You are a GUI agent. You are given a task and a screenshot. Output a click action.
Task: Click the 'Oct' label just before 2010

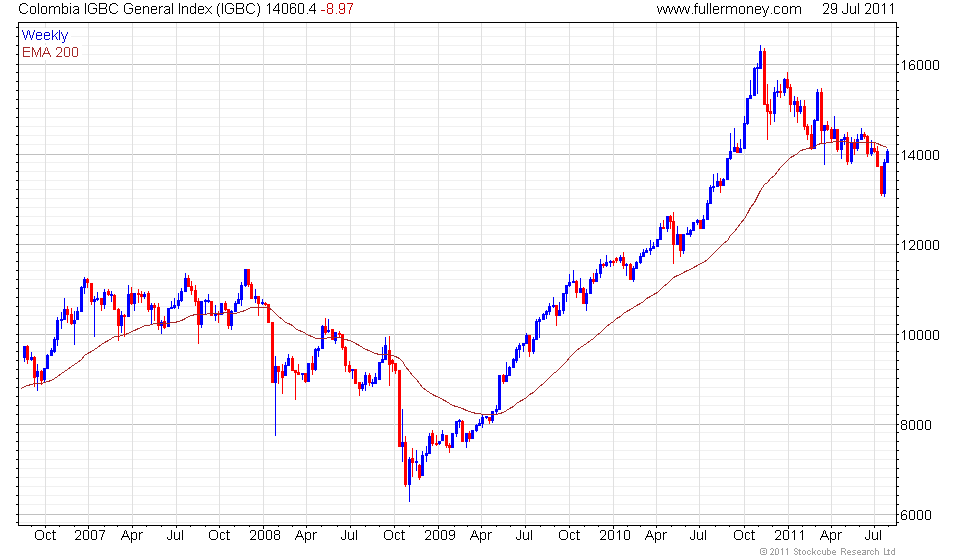(569, 535)
